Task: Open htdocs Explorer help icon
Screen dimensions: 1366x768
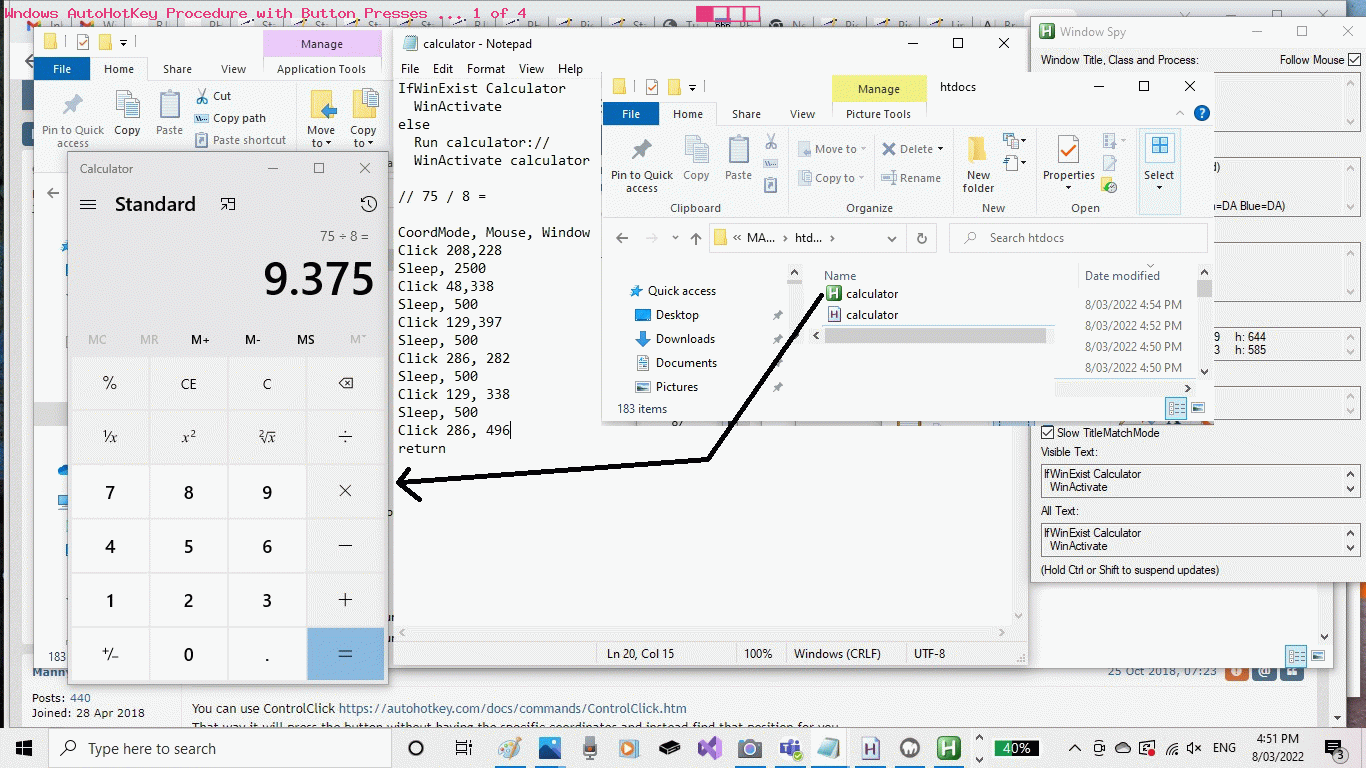Action: click(x=1202, y=114)
